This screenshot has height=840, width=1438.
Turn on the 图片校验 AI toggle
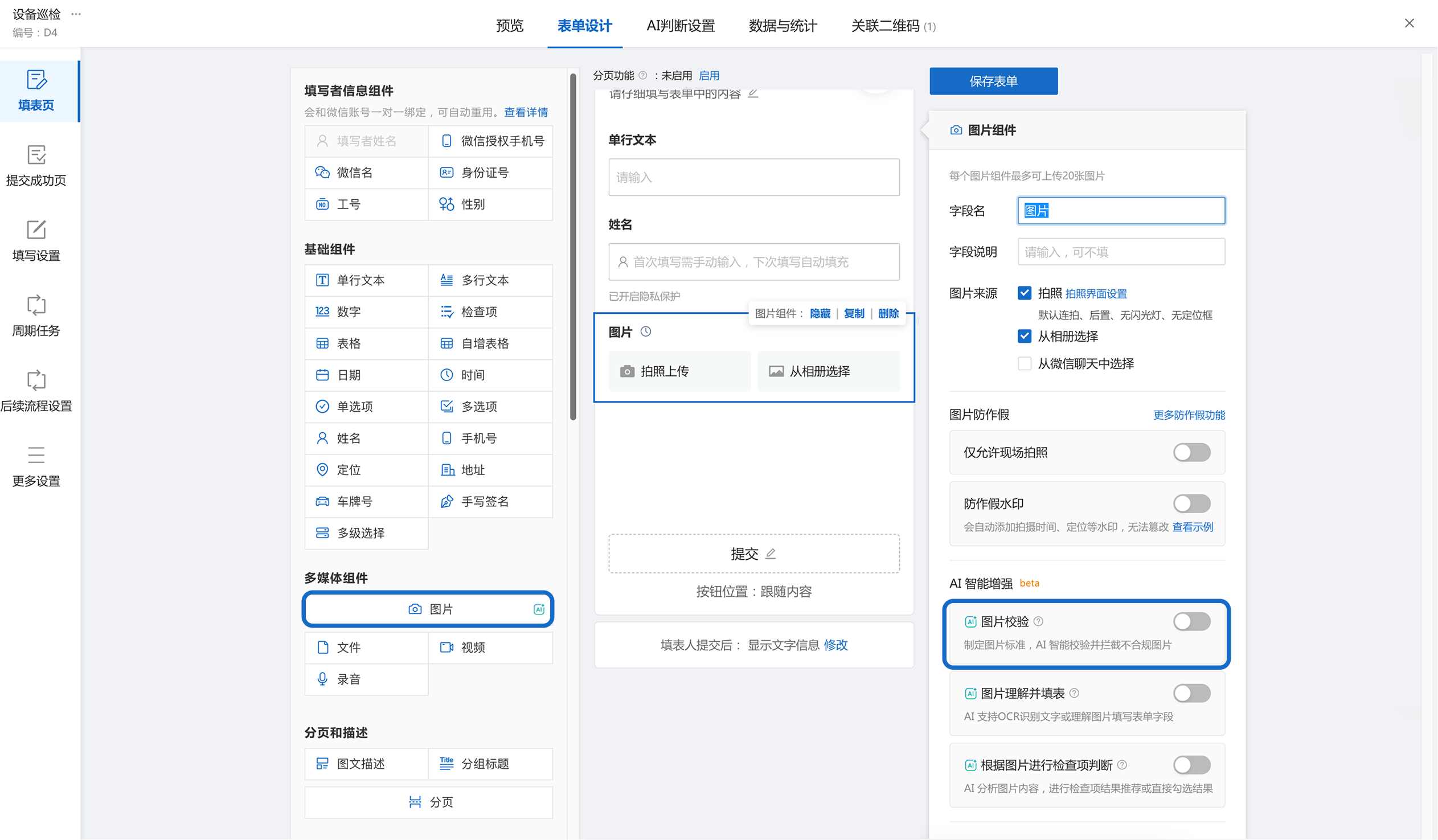1191,621
